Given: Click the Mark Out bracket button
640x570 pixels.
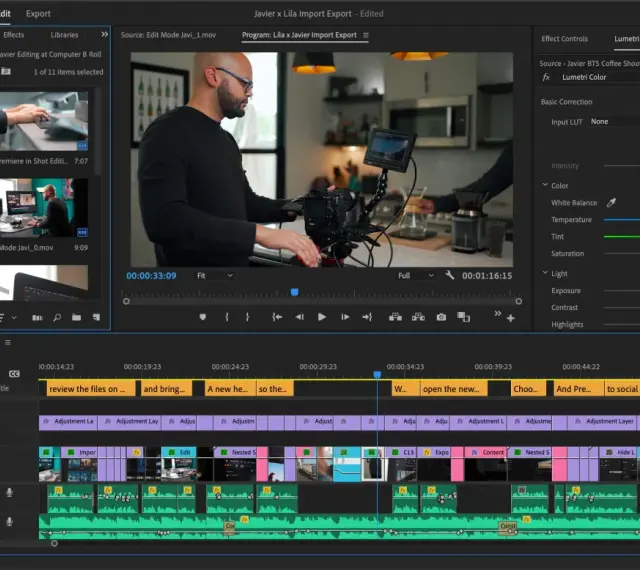Looking at the screenshot, I should 247,317.
